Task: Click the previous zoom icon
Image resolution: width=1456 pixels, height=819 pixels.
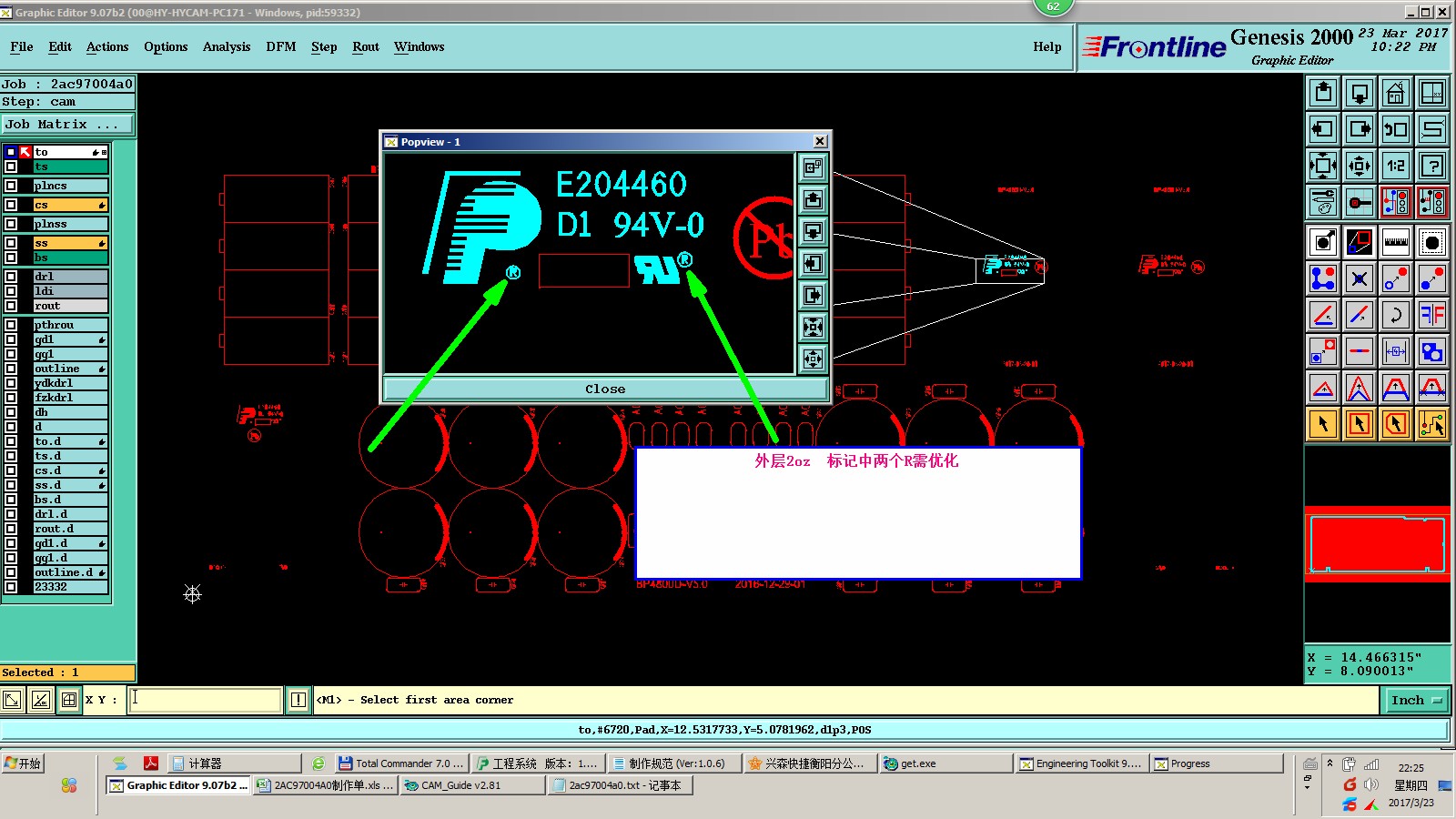Action: [1395, 129]
